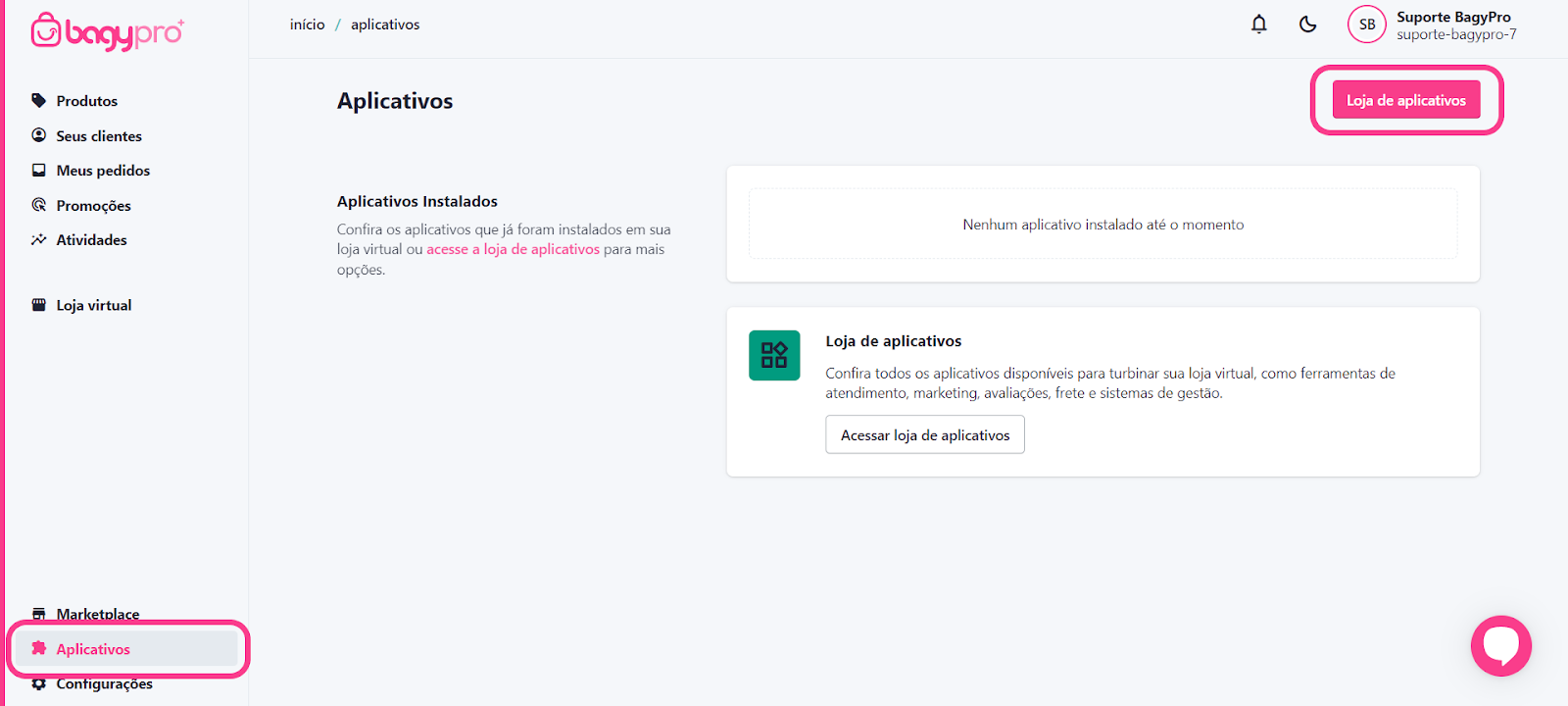Image resolution: width=1568 pixels, height=706 pixels.
Task: Click the Aplicativos puzzle icon
Action: click(x=39, y=648)
